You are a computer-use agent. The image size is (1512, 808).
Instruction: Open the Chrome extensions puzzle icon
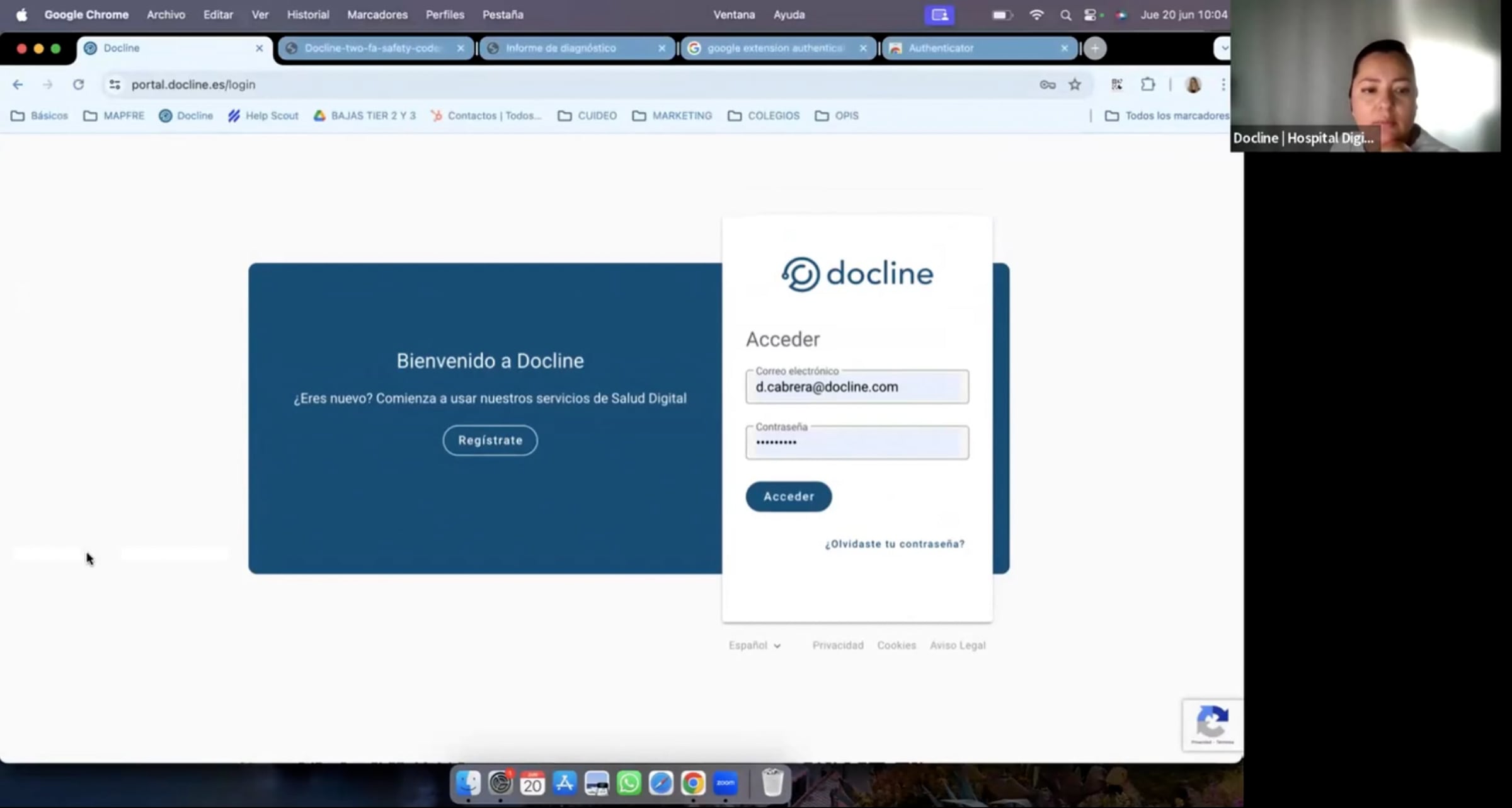point(1148,84)
